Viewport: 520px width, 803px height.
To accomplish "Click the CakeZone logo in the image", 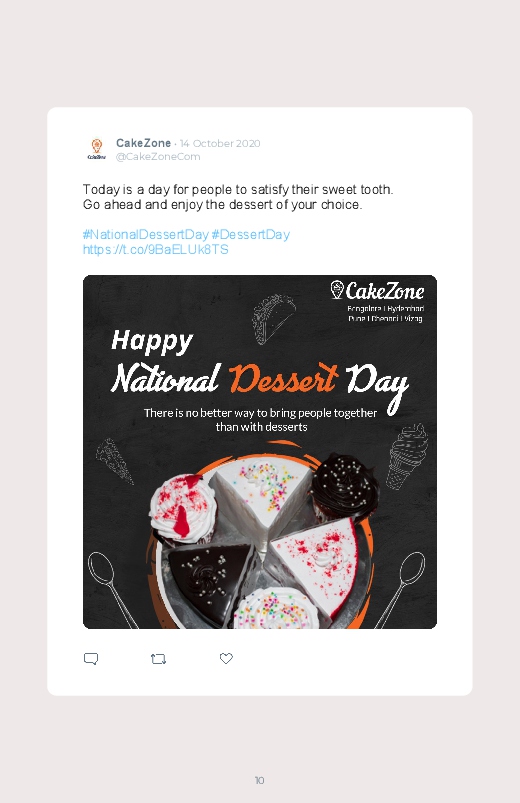I will click(x=377, y=290).
